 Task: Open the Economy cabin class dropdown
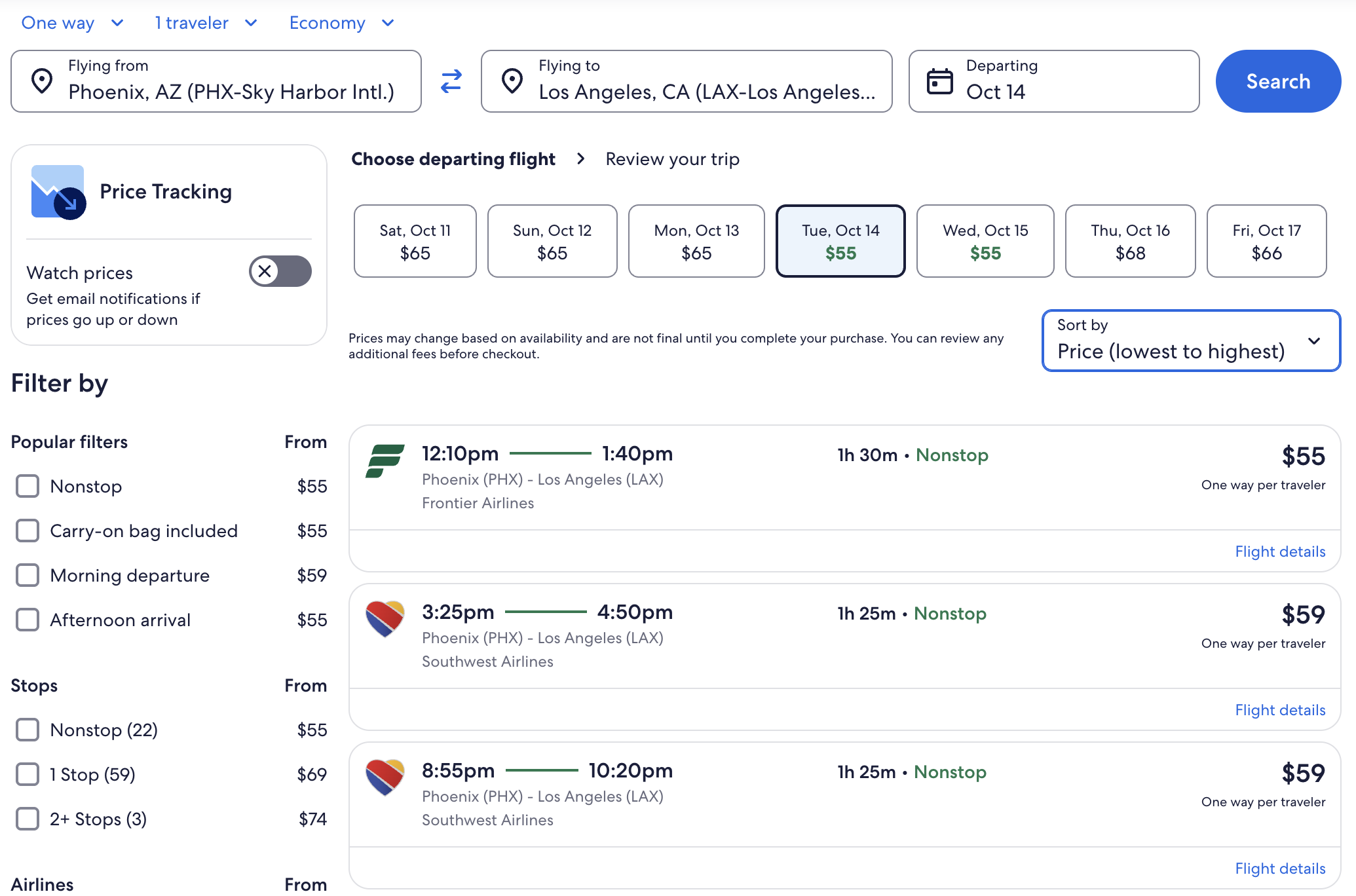341,22
